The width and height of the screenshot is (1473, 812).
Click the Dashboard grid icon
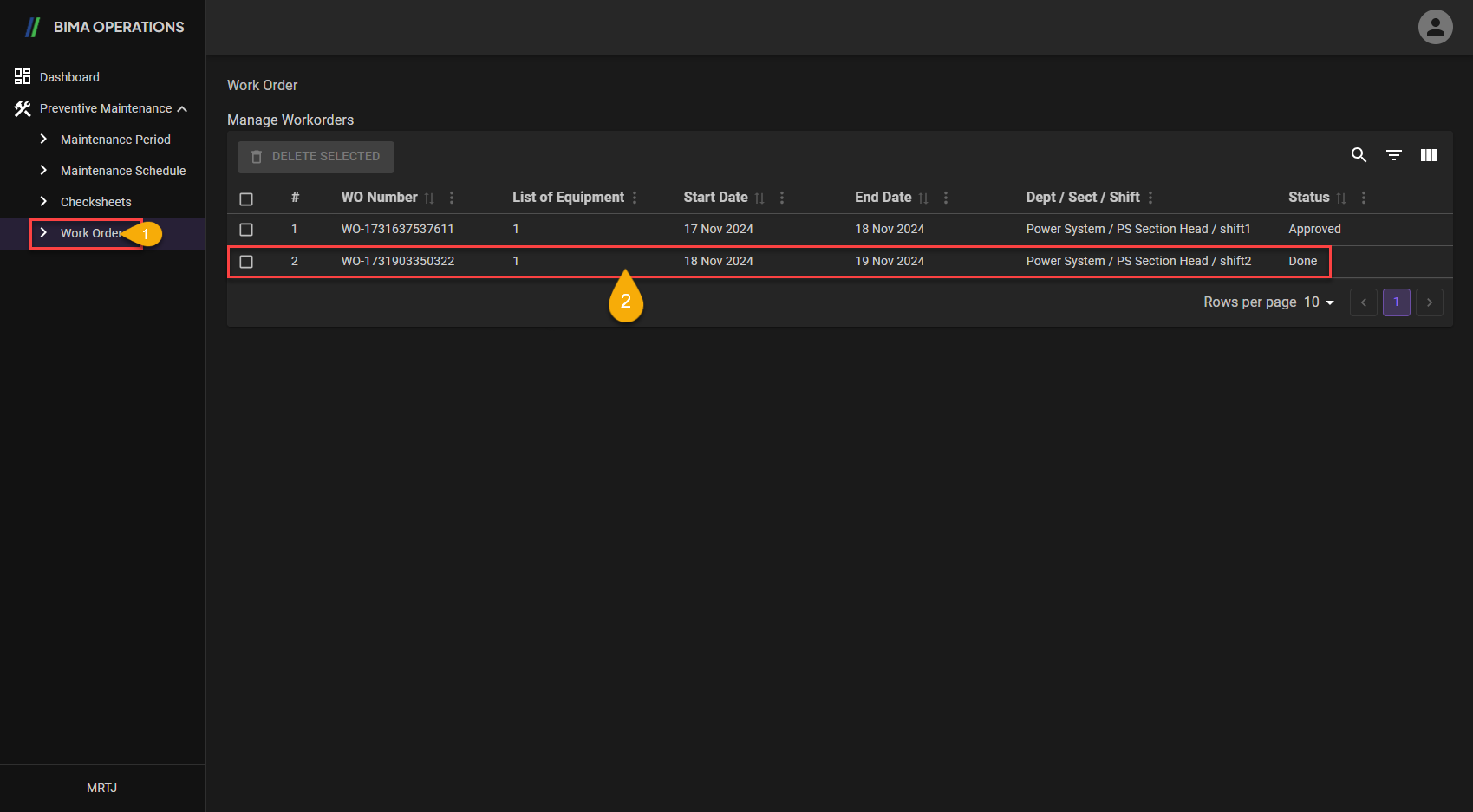23,77
